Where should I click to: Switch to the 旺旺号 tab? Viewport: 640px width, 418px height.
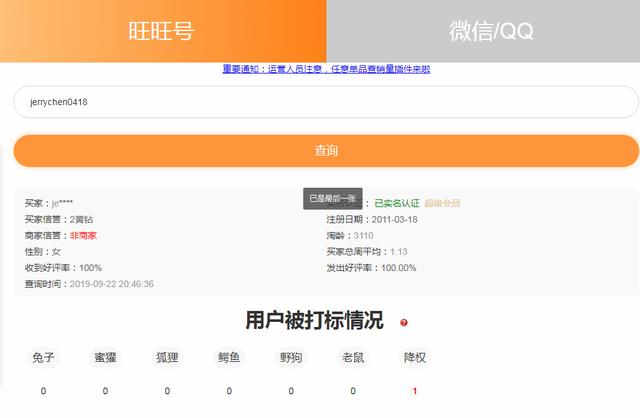pos(163,31)
